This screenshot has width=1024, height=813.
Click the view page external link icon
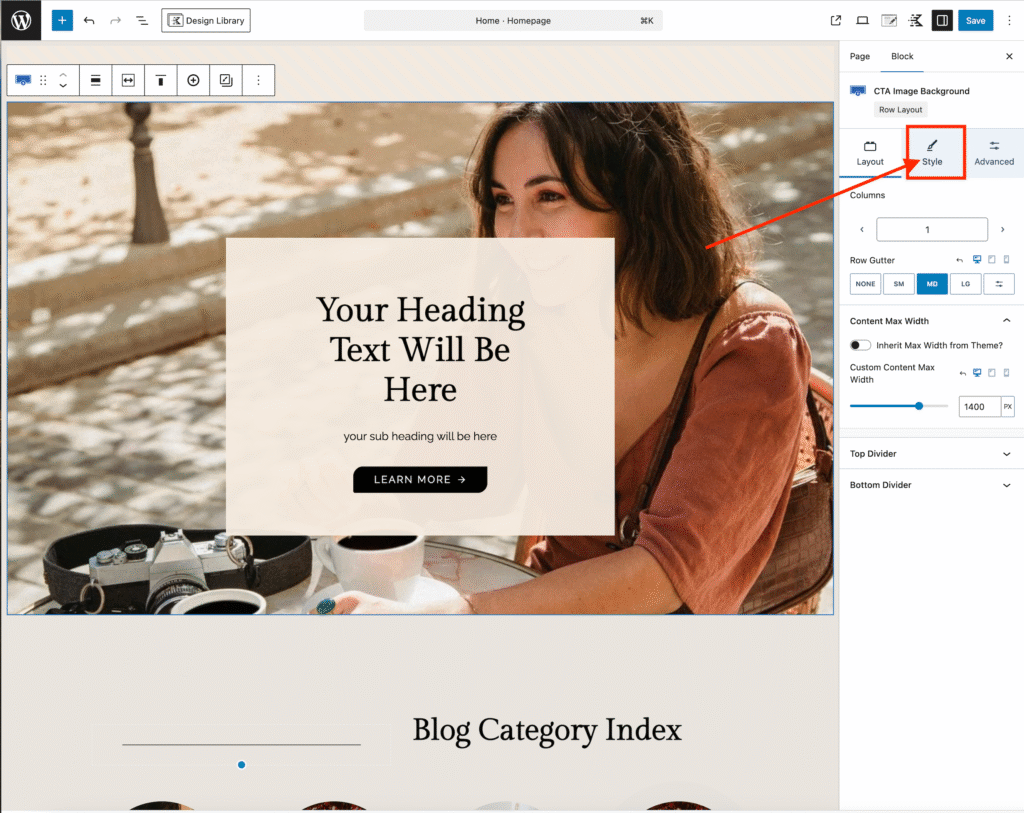pyautogui.click(x=836, y=20)
